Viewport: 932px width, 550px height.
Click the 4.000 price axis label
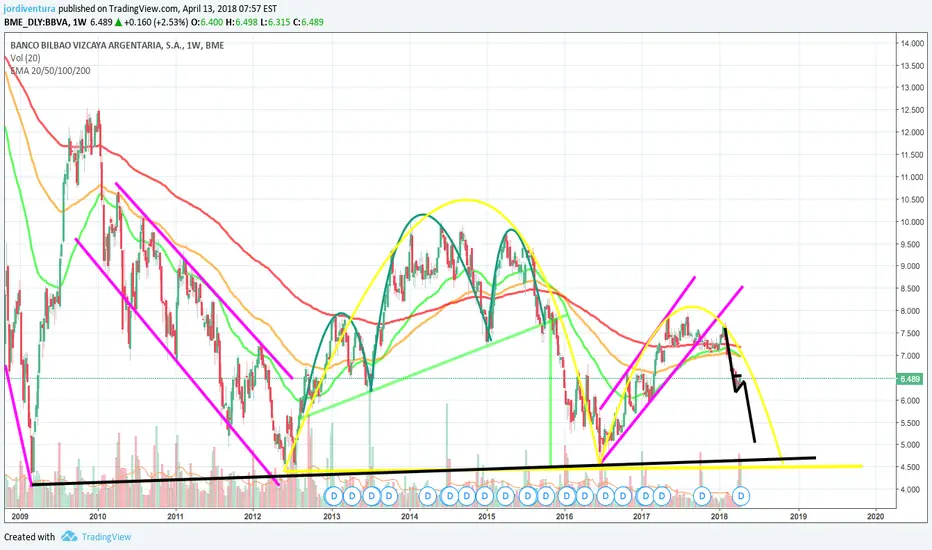pos(912,489)
